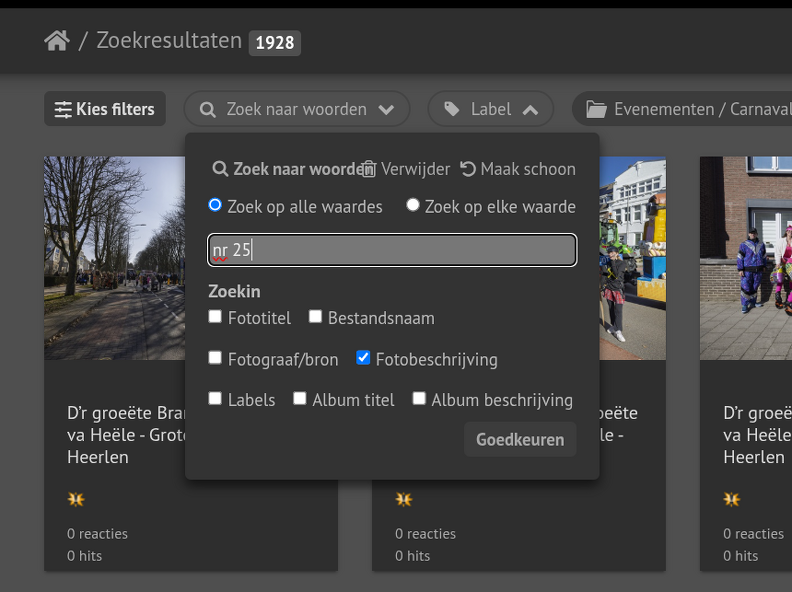Image resolution: width=792 pixels, height=592 pixels.
Task: Enable the Fototitel checkbox
Action: coord(215,317)
